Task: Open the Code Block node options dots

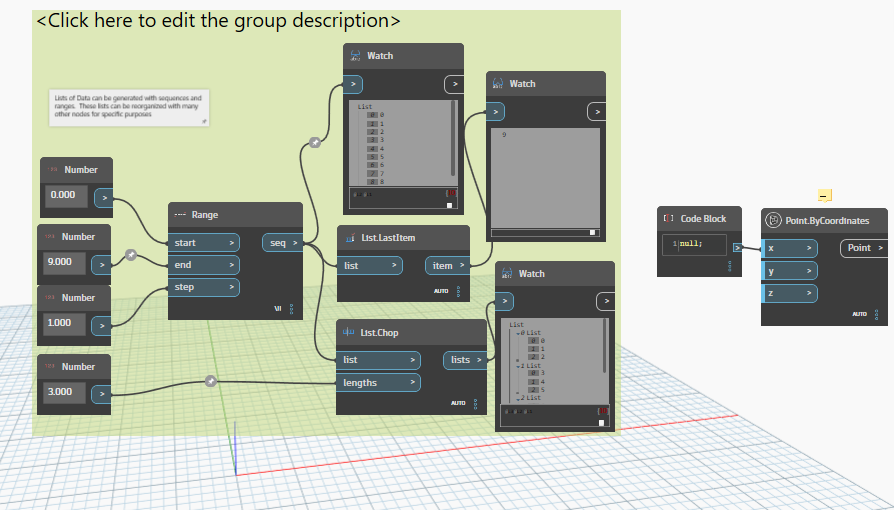Action: click(x=730, y=266)
